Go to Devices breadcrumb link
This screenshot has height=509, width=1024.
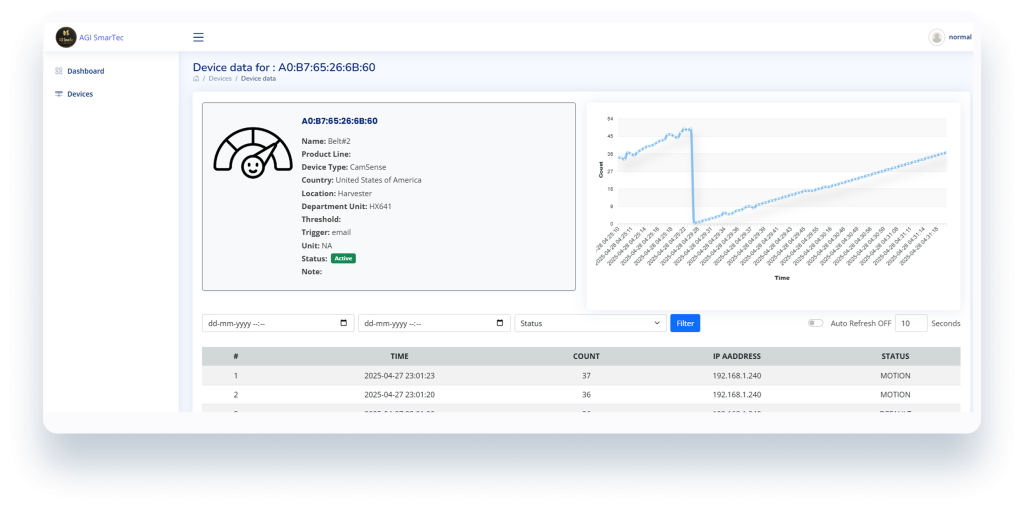pyautogui.click(x=220, y=78)
